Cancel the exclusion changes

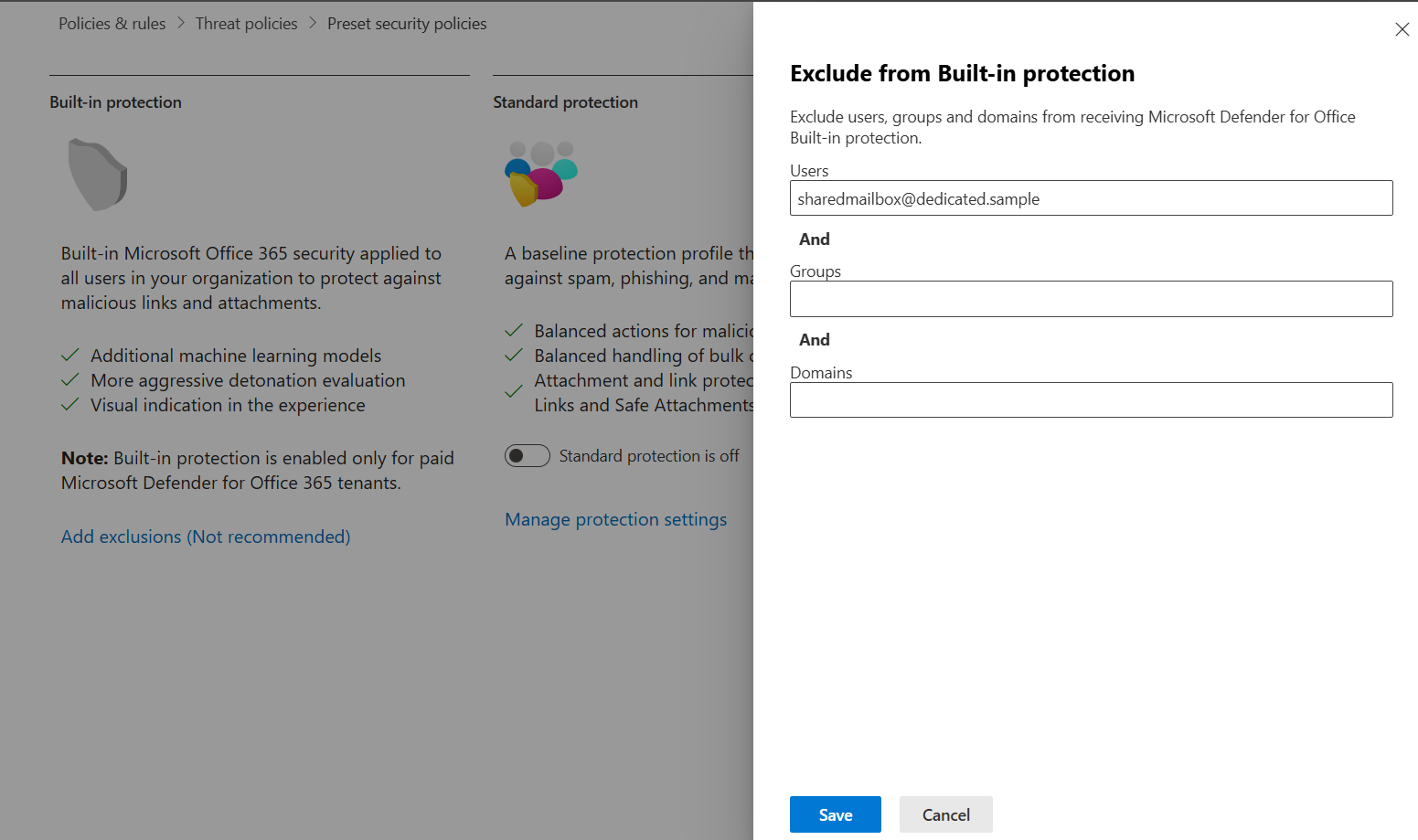(945, 814)
